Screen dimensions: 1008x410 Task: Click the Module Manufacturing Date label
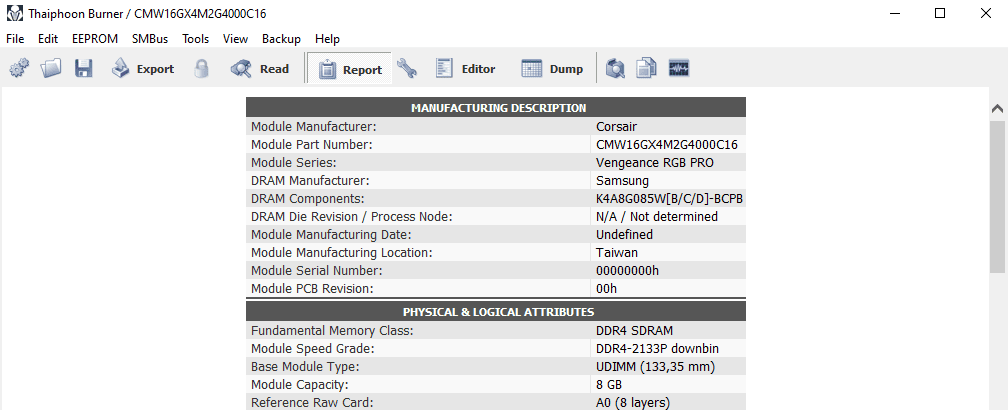coord(331,235)
